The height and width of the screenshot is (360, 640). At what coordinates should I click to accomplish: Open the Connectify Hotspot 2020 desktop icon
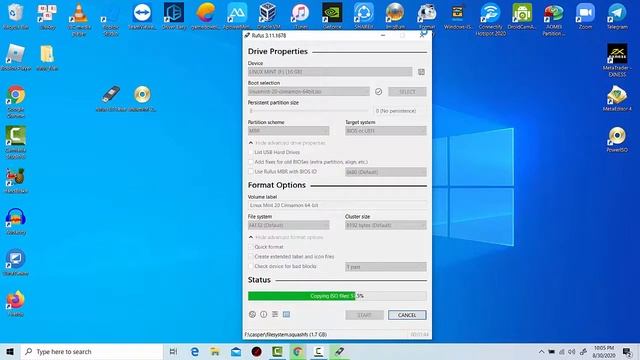(490, 19)
